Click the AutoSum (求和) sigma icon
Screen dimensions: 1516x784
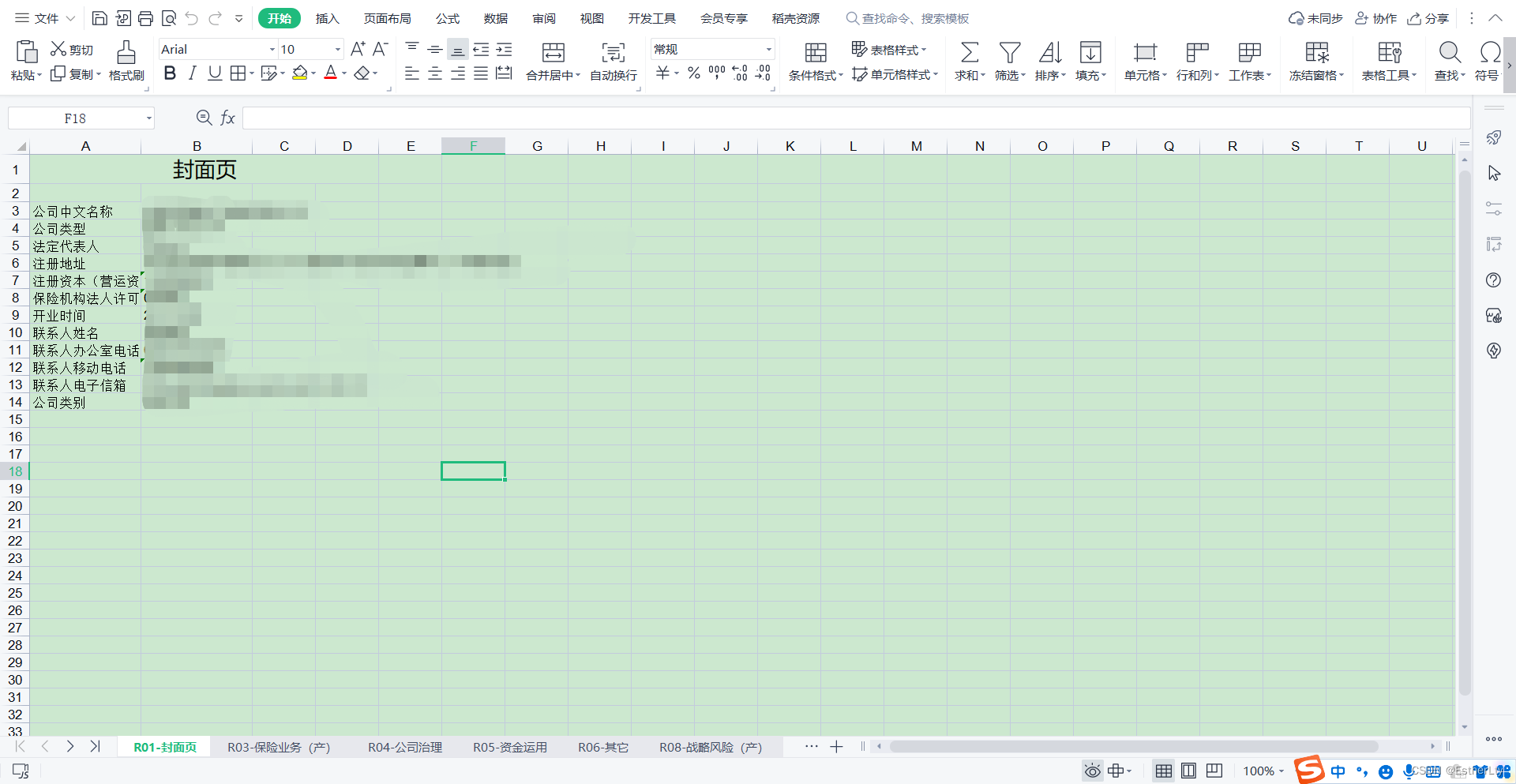coord(970,53)
